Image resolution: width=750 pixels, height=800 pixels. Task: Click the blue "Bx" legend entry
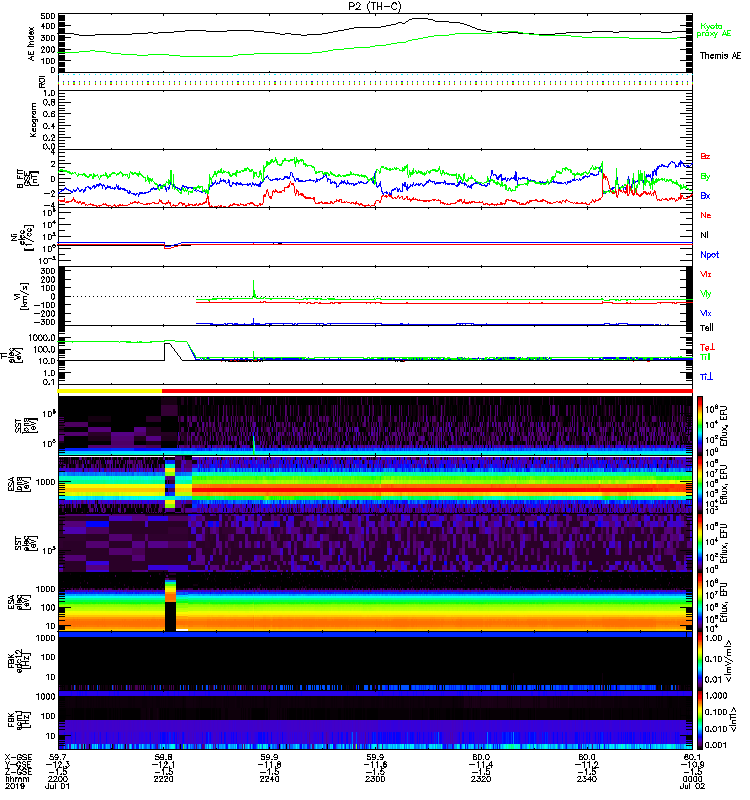click(705, 195)
